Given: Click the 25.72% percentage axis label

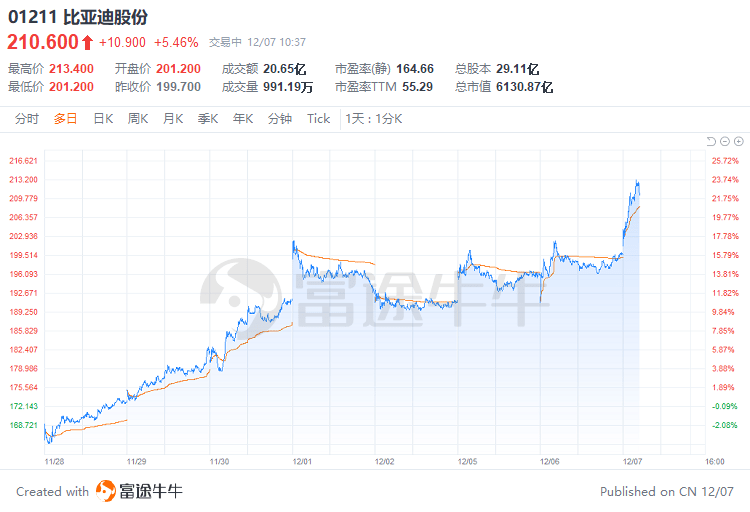Looking at the screenshot, I should coord(725,161).
